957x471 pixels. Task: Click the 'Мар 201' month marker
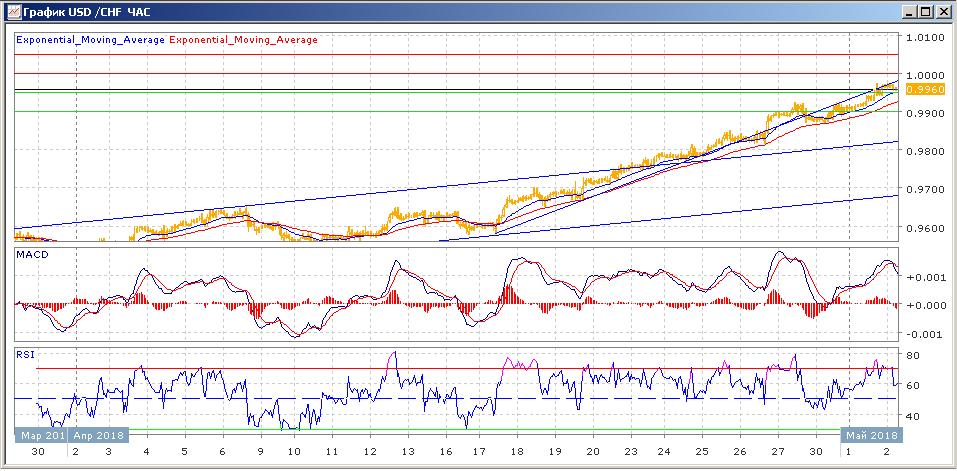(x=41, y=436)
